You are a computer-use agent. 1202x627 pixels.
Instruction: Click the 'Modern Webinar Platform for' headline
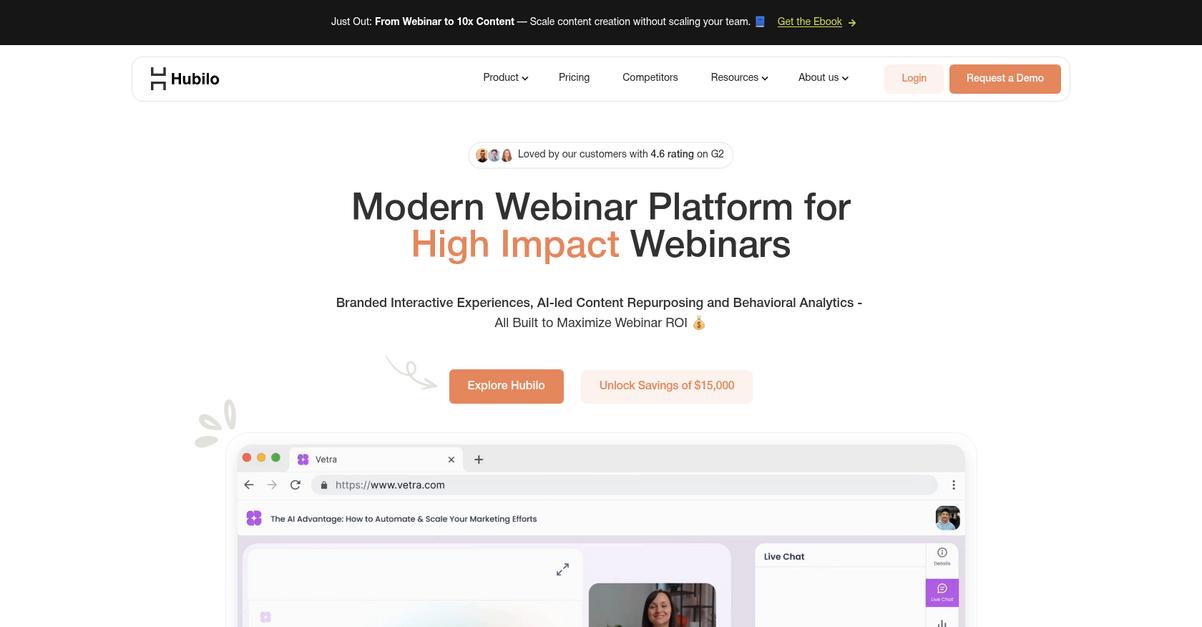pos(601,207)
